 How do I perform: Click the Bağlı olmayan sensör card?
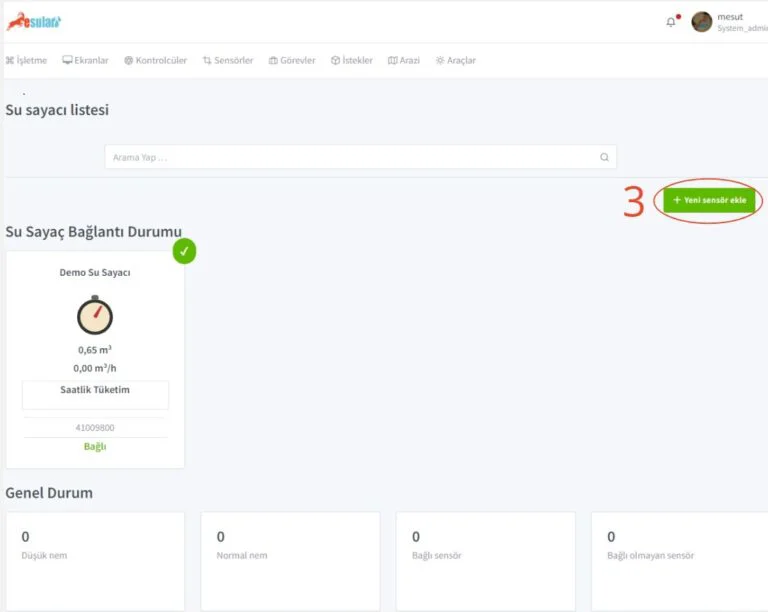tap(680, 560)
